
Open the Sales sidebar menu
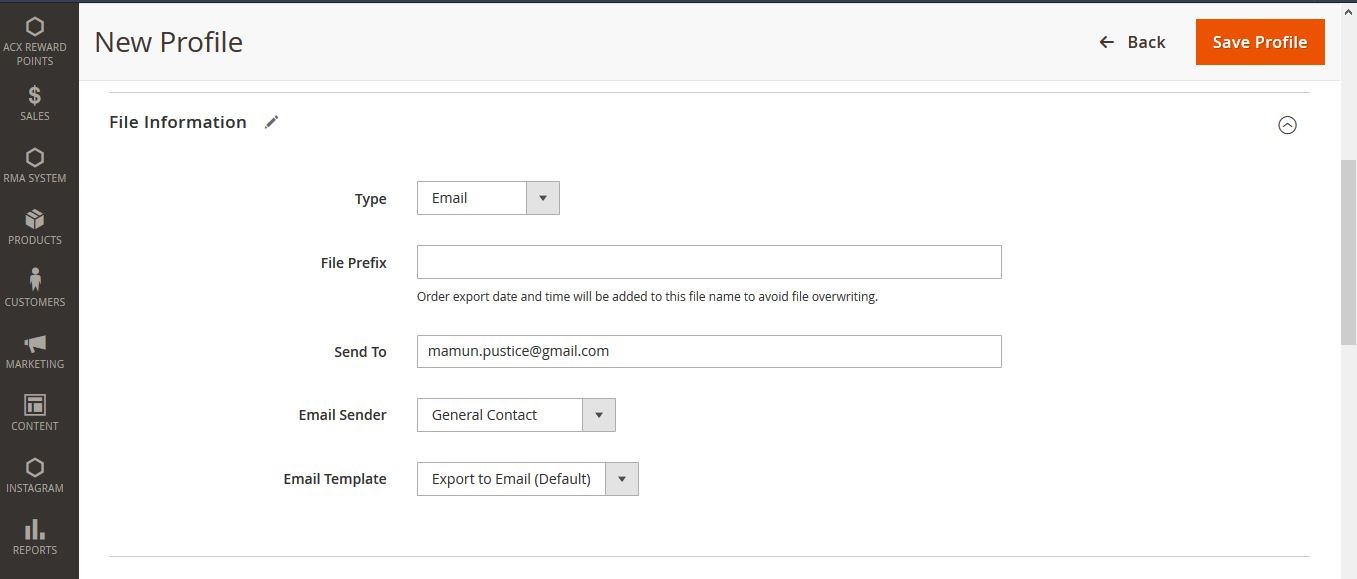point(35,104)
